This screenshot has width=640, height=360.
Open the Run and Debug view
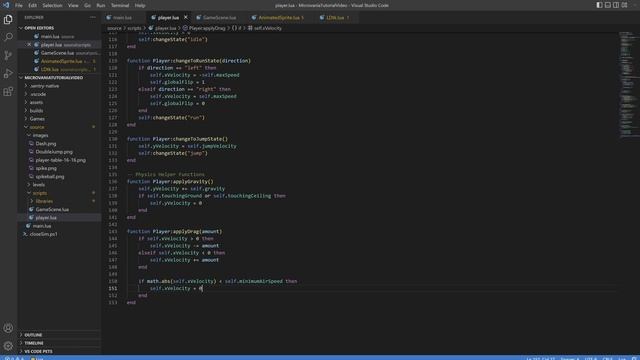[x=8, y=73]
